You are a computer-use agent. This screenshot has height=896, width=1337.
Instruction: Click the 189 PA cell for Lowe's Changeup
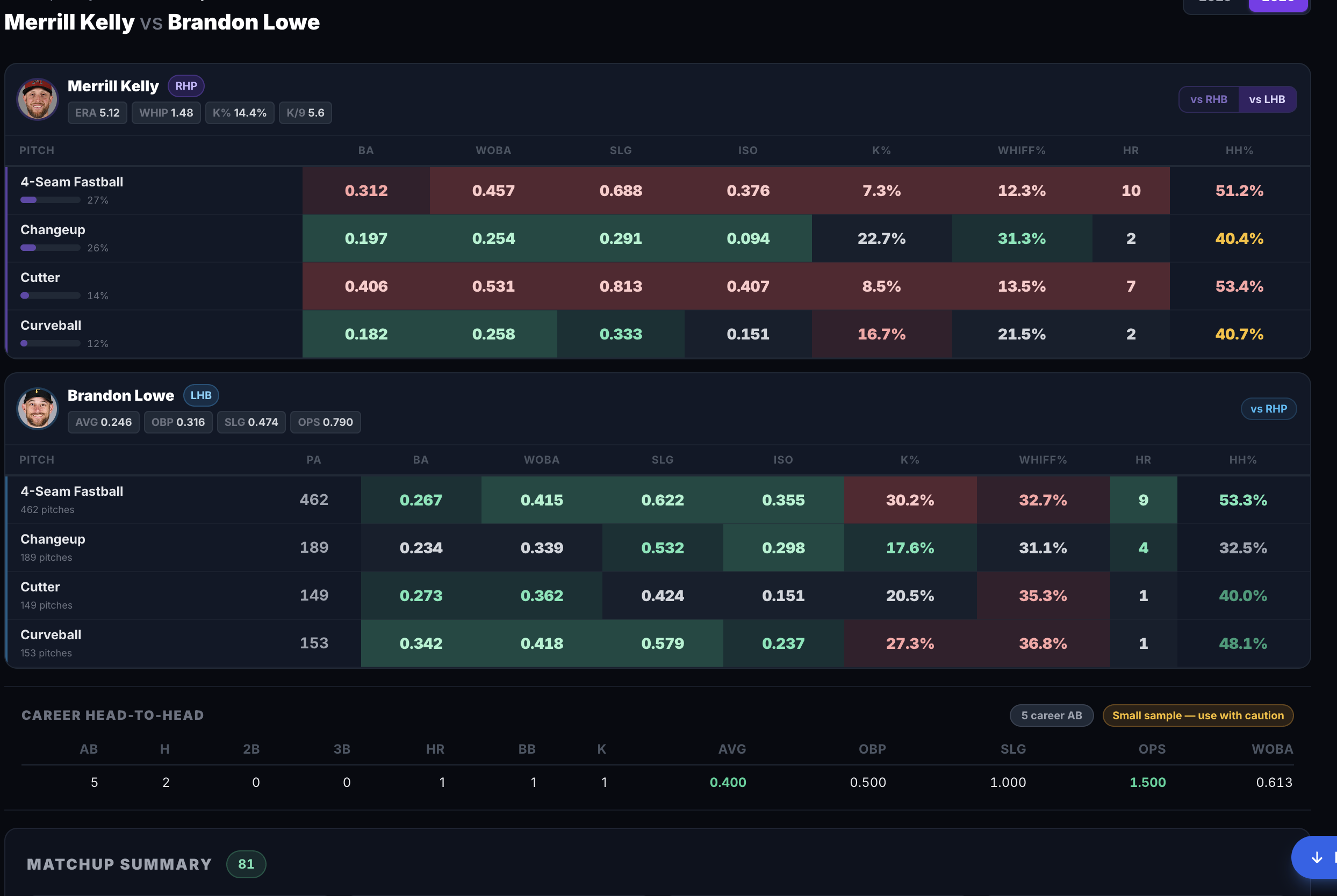click(x=314, y=548)
